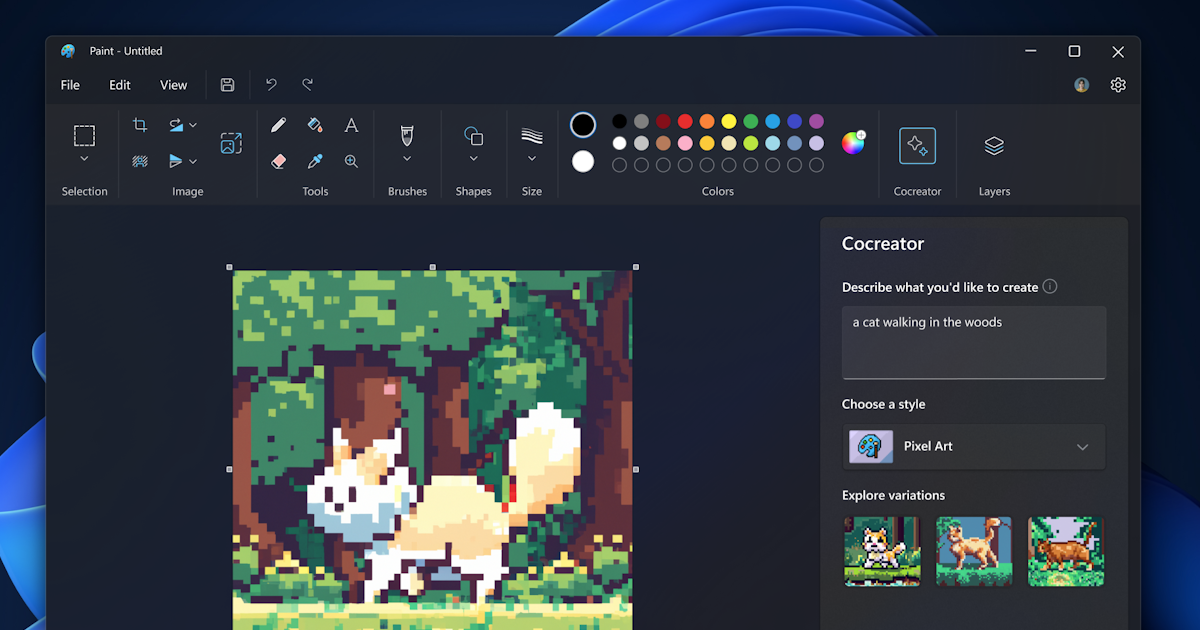Activate the Remove background tool
1200x630 pixels.
point(140,161)
